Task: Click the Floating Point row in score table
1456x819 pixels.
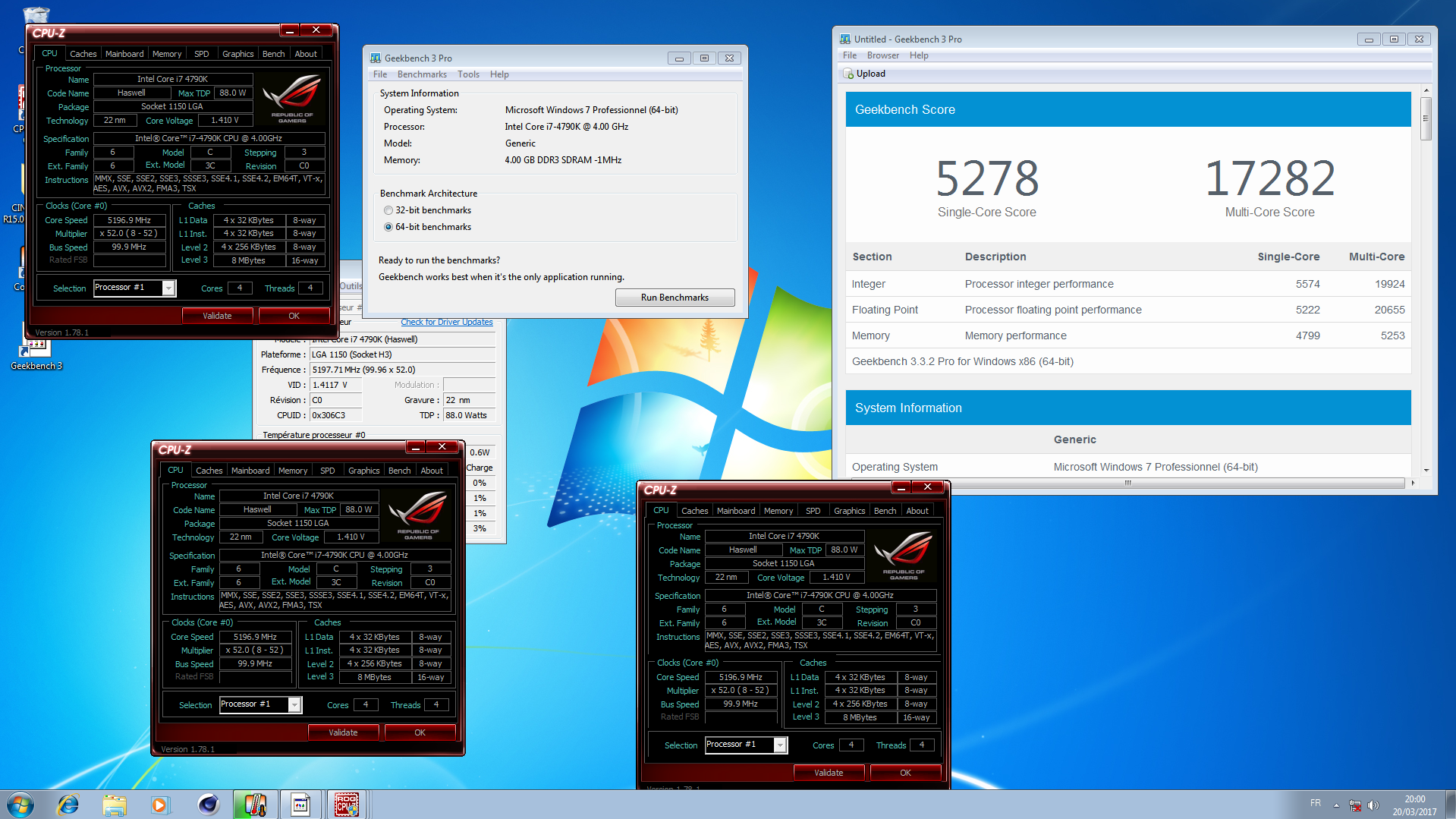Action: [x=1128, y=310]
